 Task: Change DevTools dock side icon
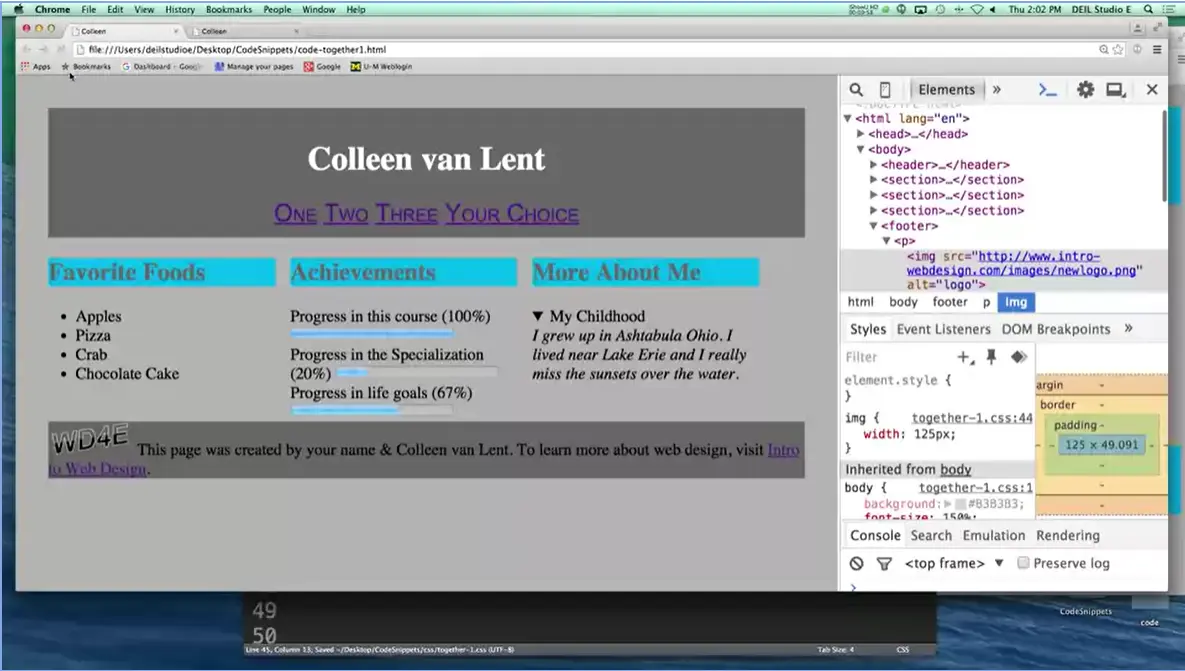click(1116, 90)
